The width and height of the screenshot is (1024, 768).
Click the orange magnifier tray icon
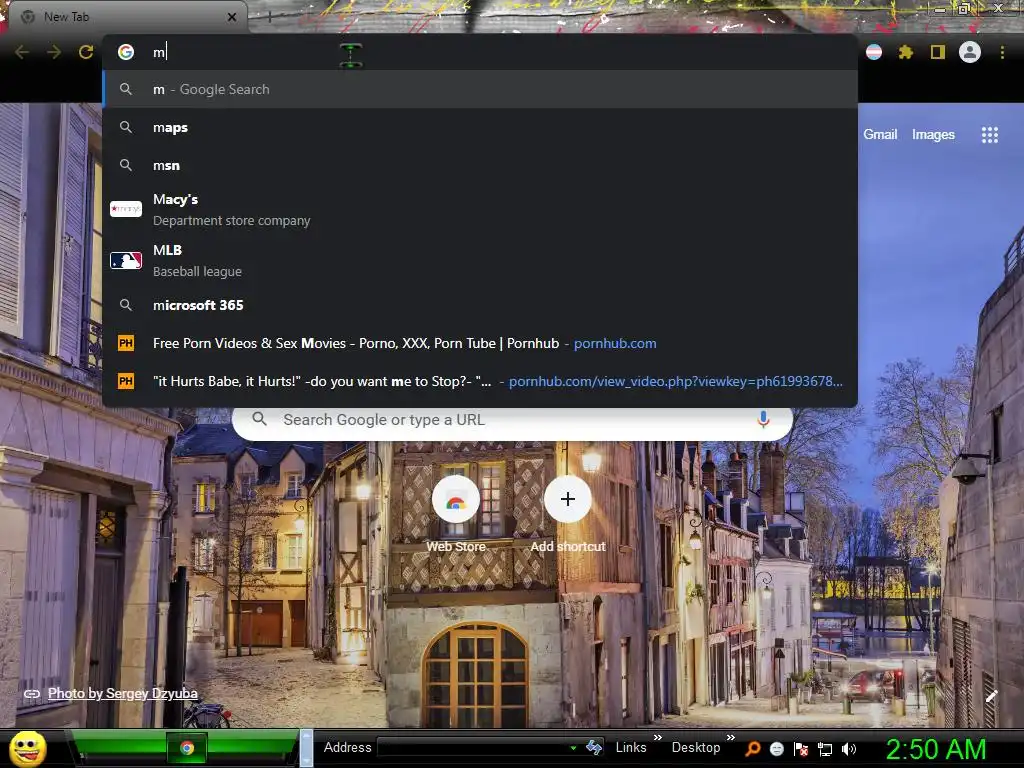[753, 749]
